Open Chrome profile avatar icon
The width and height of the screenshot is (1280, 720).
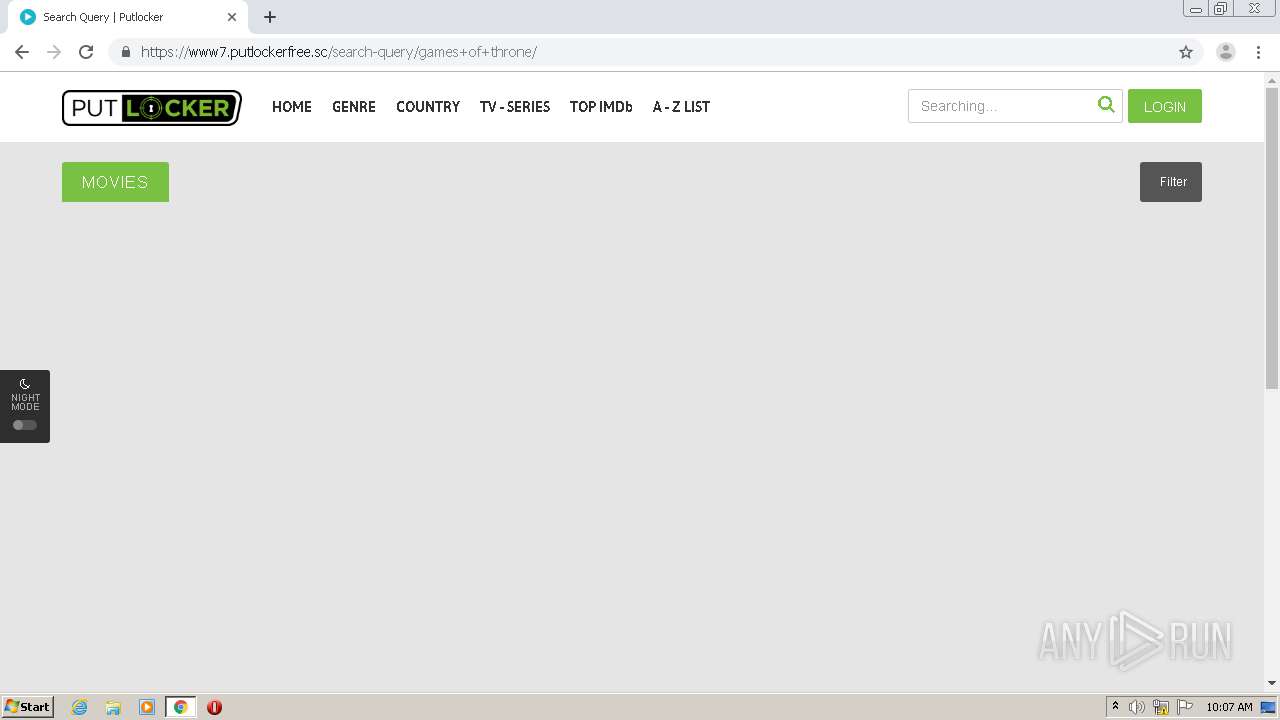pos(1226,52)
